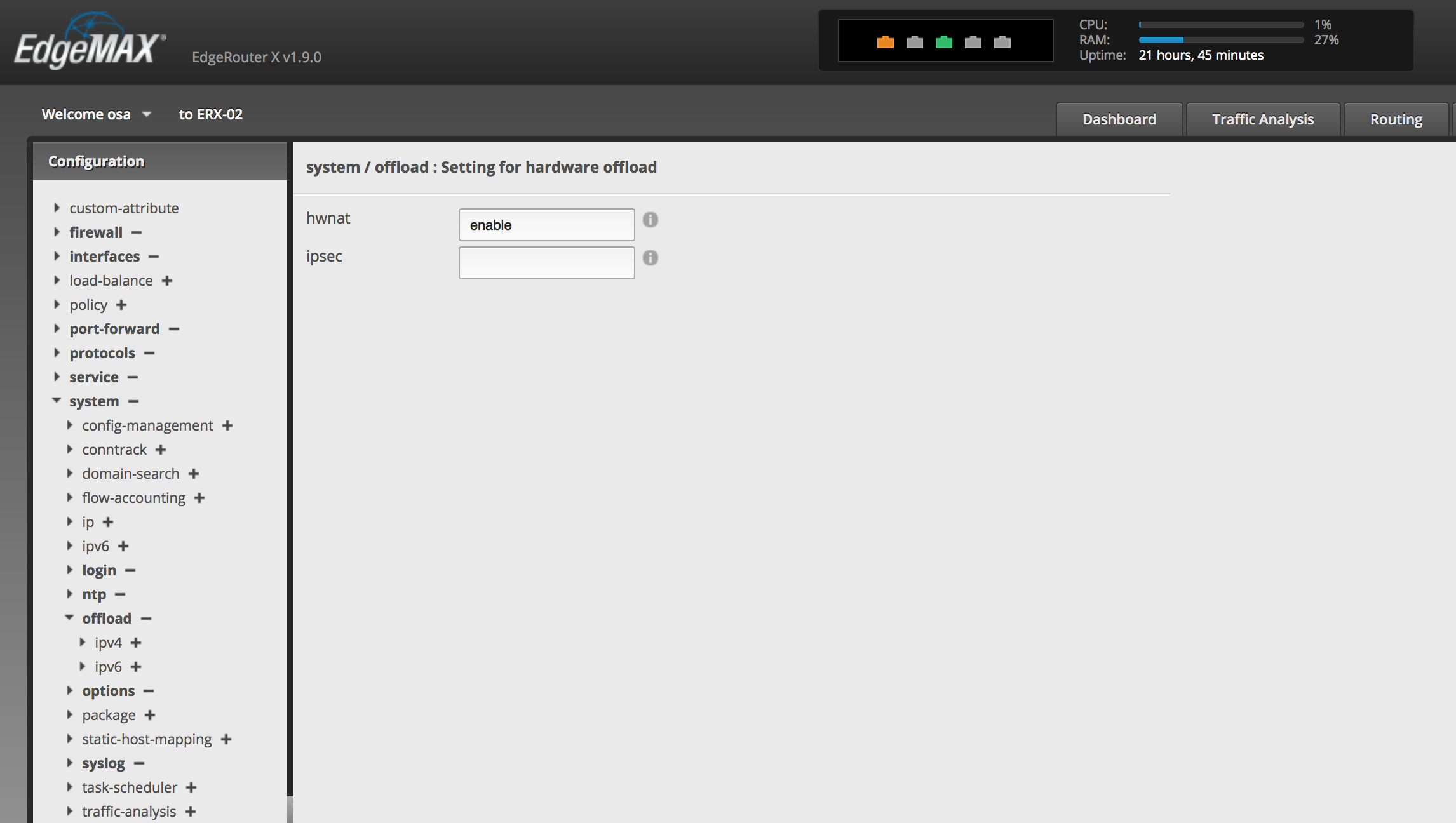Click the CPU usage bar
Image resolution: width=1456 pixels, height=823 pixels.
coord(1221,25)
